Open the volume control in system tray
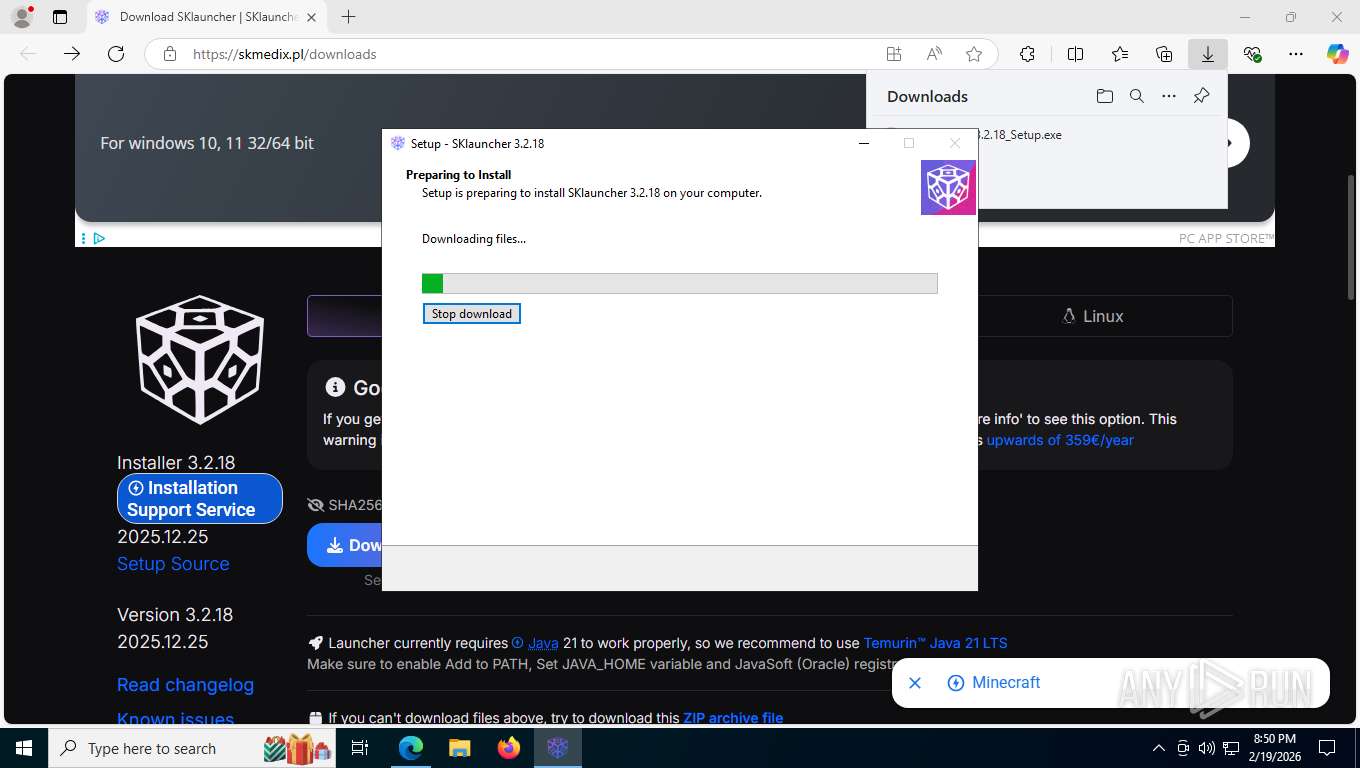The image size is (1360, 768). tap(1207, 748)
